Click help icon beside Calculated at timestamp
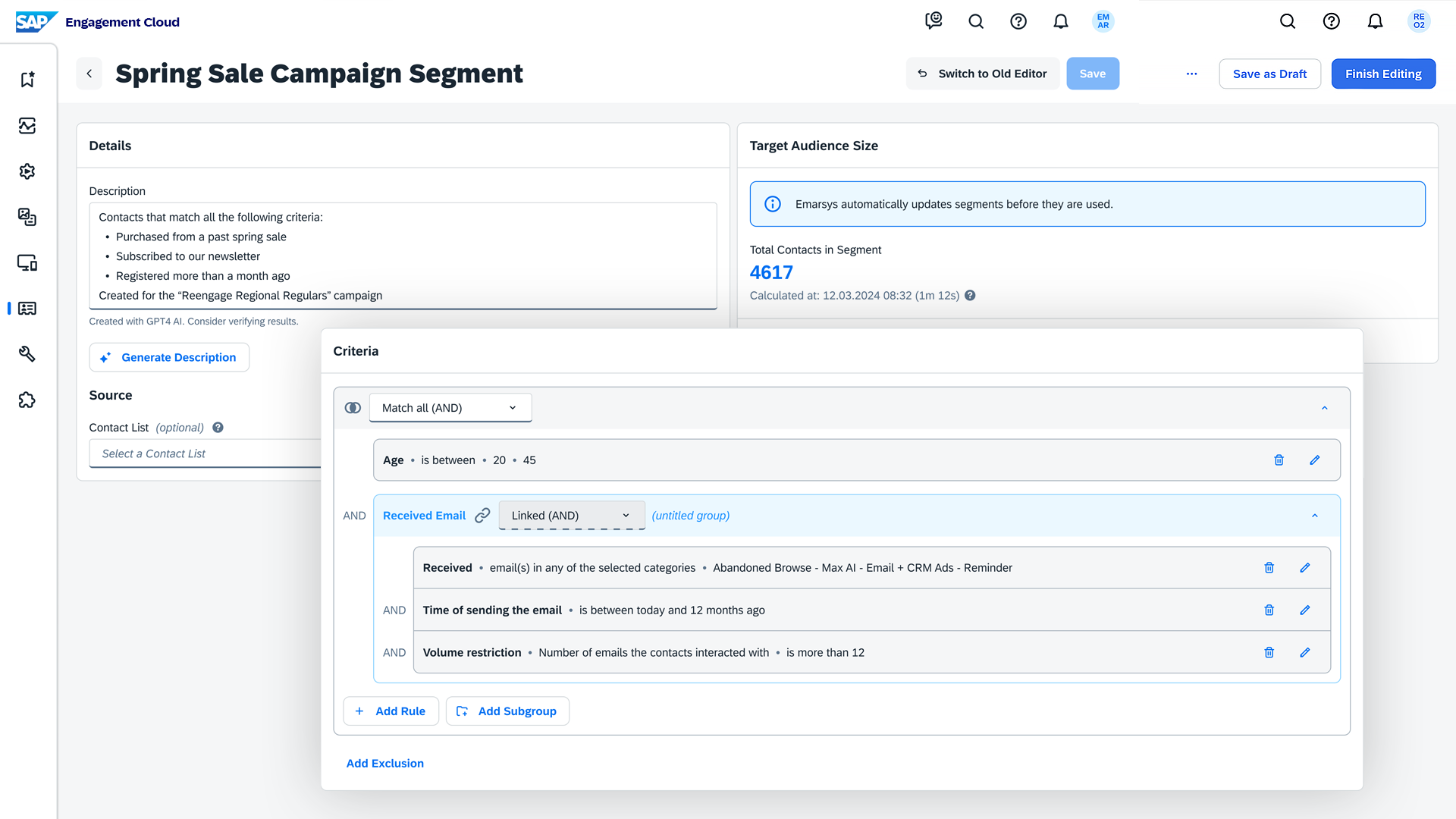This screenshot has height=819, width=1456. coord(970,296)
